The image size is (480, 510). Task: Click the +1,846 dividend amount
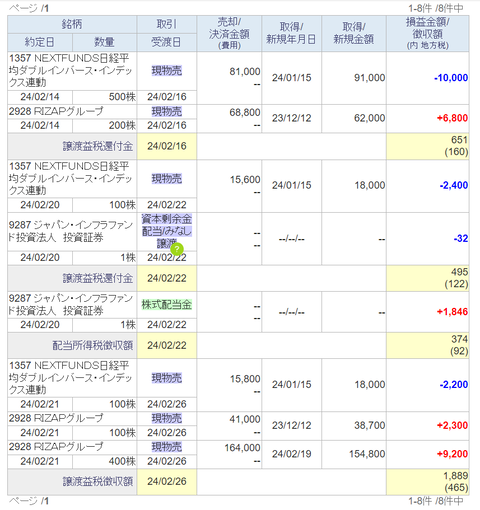[452, 312]
